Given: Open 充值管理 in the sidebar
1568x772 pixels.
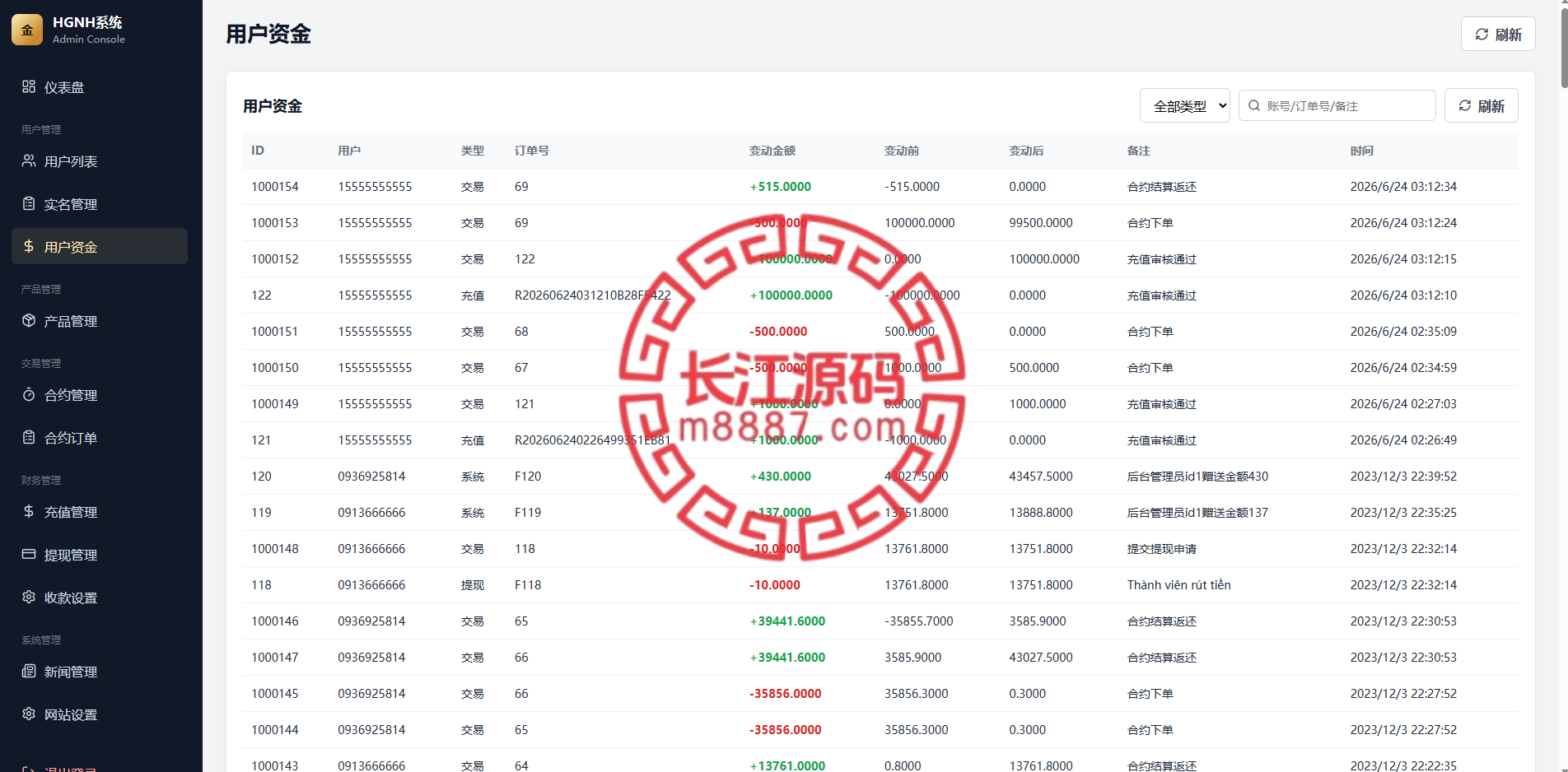Looking at the screenshot, I should 100,511.
